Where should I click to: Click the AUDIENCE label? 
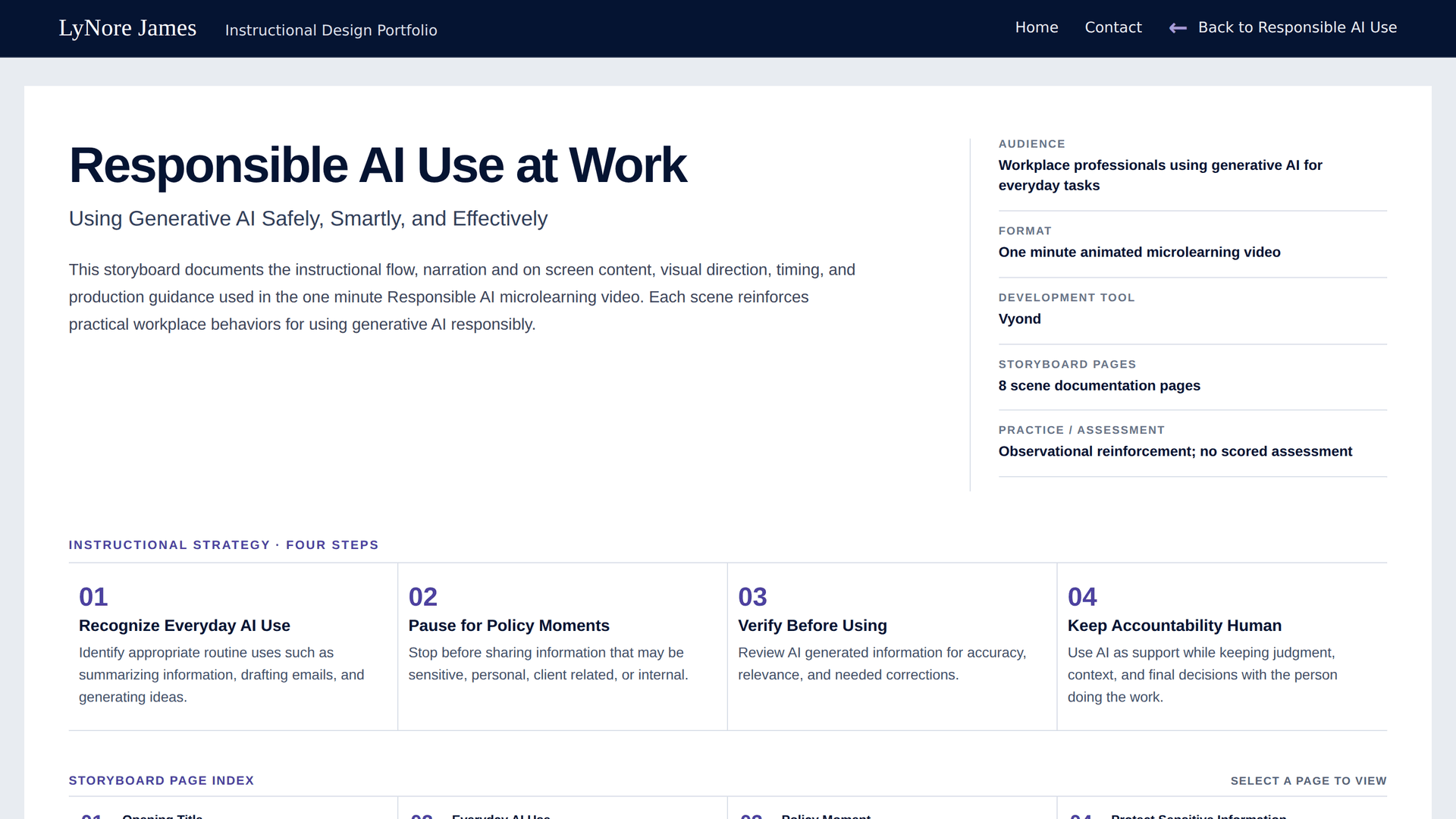coord(1031,144)
